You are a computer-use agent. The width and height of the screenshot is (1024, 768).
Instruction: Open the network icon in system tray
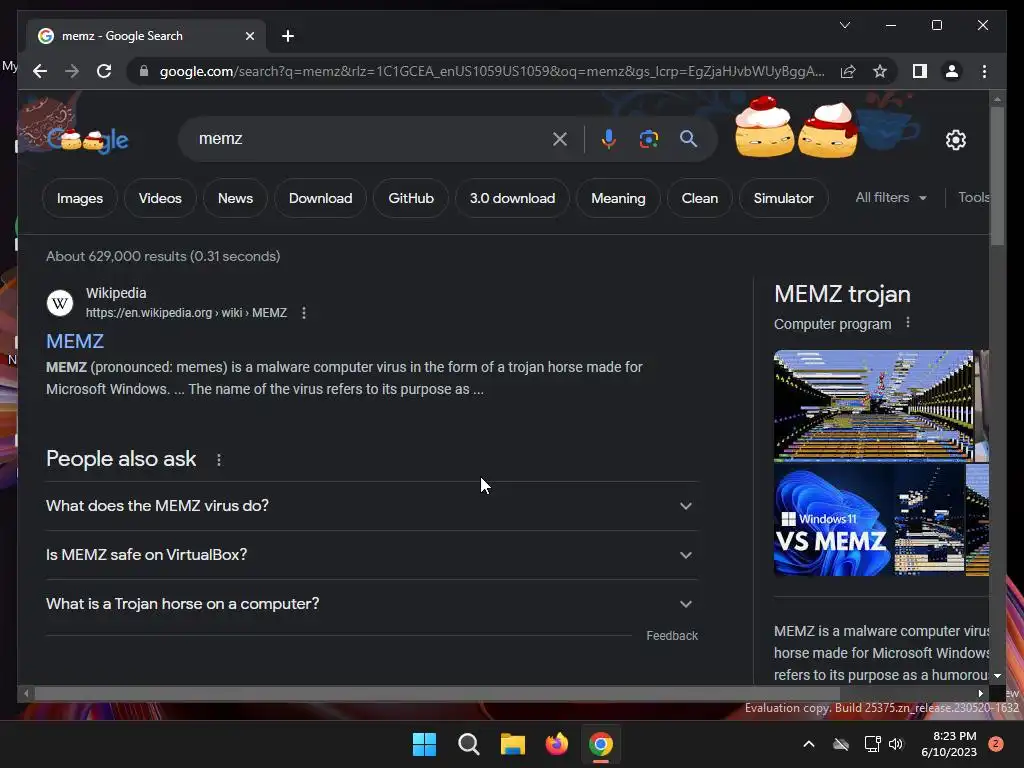click(x=872, y=744)
